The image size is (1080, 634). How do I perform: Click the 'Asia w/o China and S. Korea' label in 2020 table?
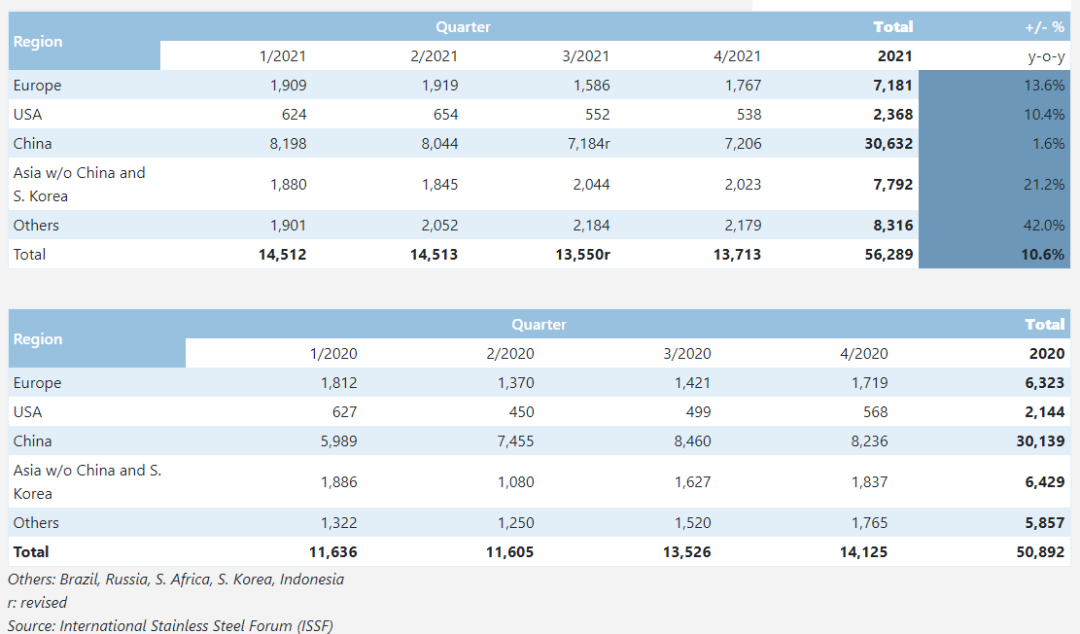click(x=87, y=481)
